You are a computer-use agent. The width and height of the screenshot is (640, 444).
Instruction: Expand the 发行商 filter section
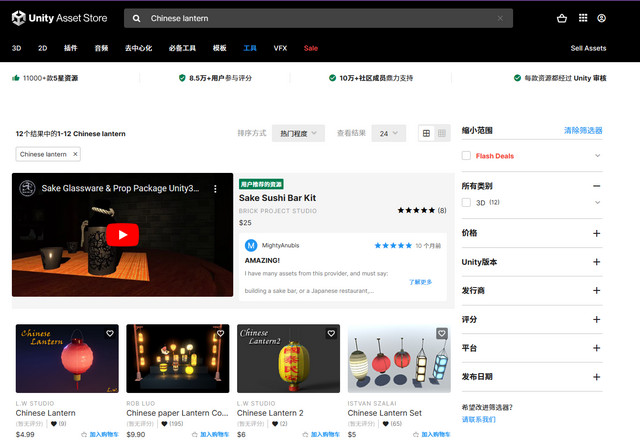click(596, 291)
